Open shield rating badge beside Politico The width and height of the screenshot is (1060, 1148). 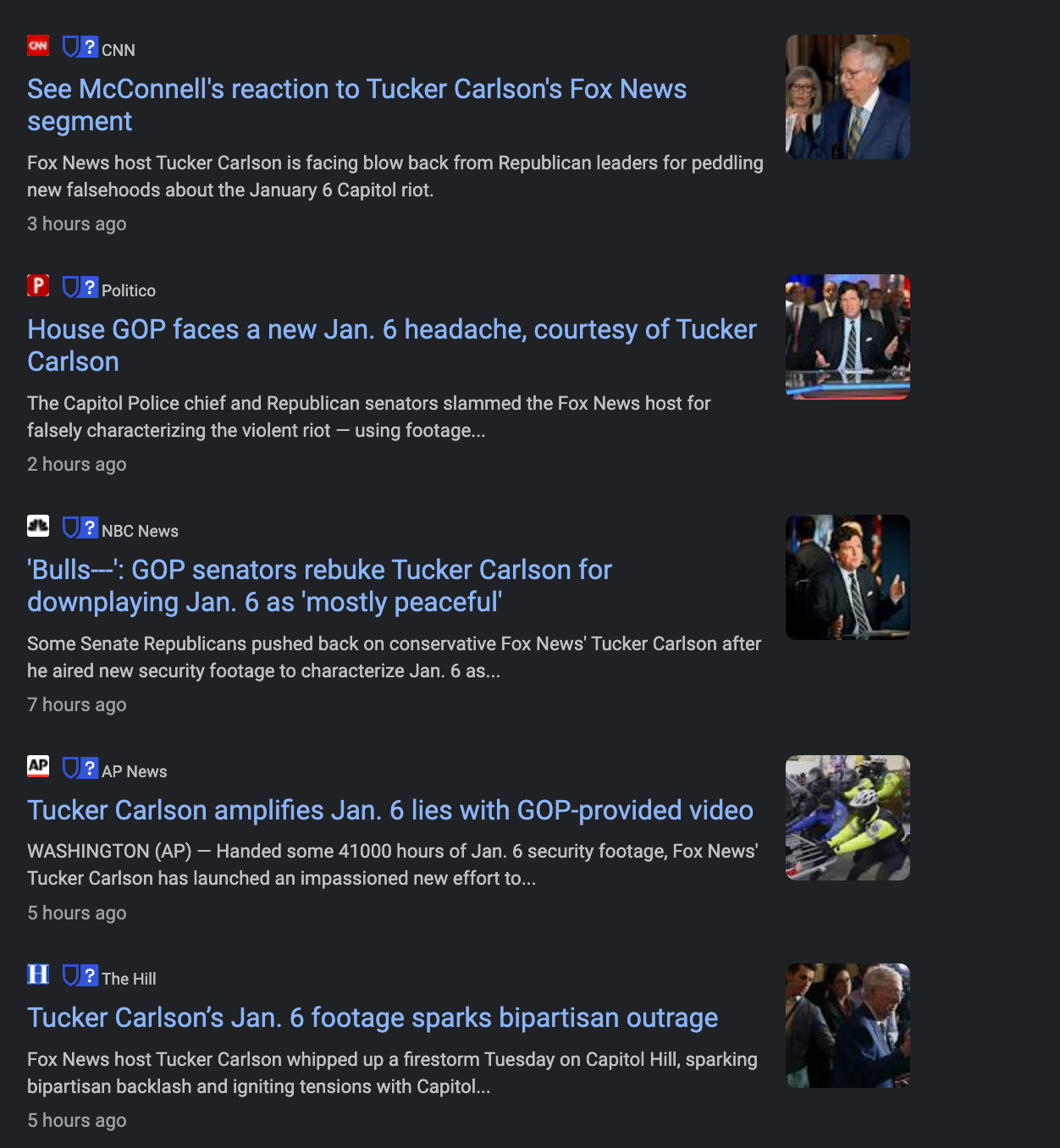tap(80, 287)
